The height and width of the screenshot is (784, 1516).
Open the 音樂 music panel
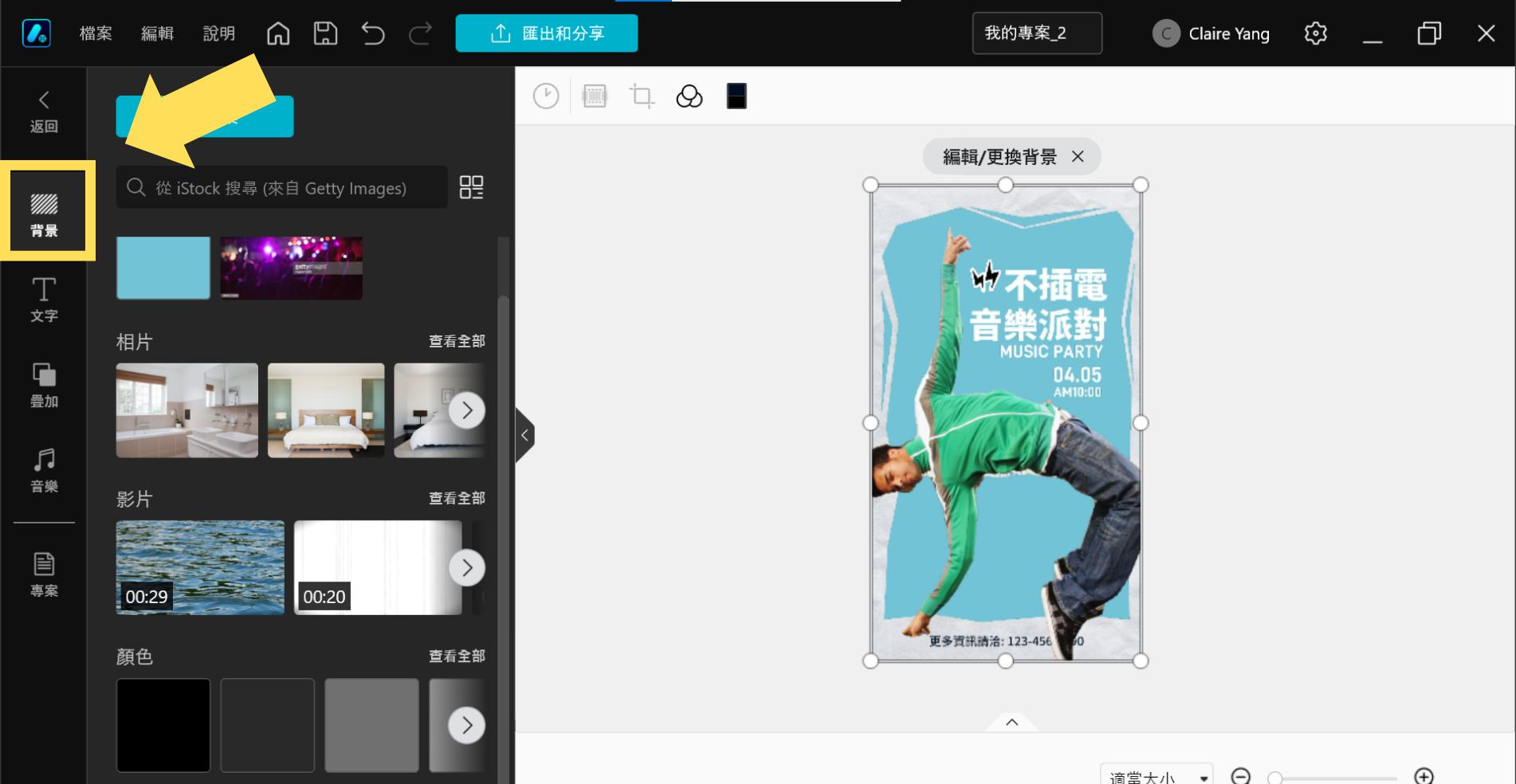coord(44,470)
